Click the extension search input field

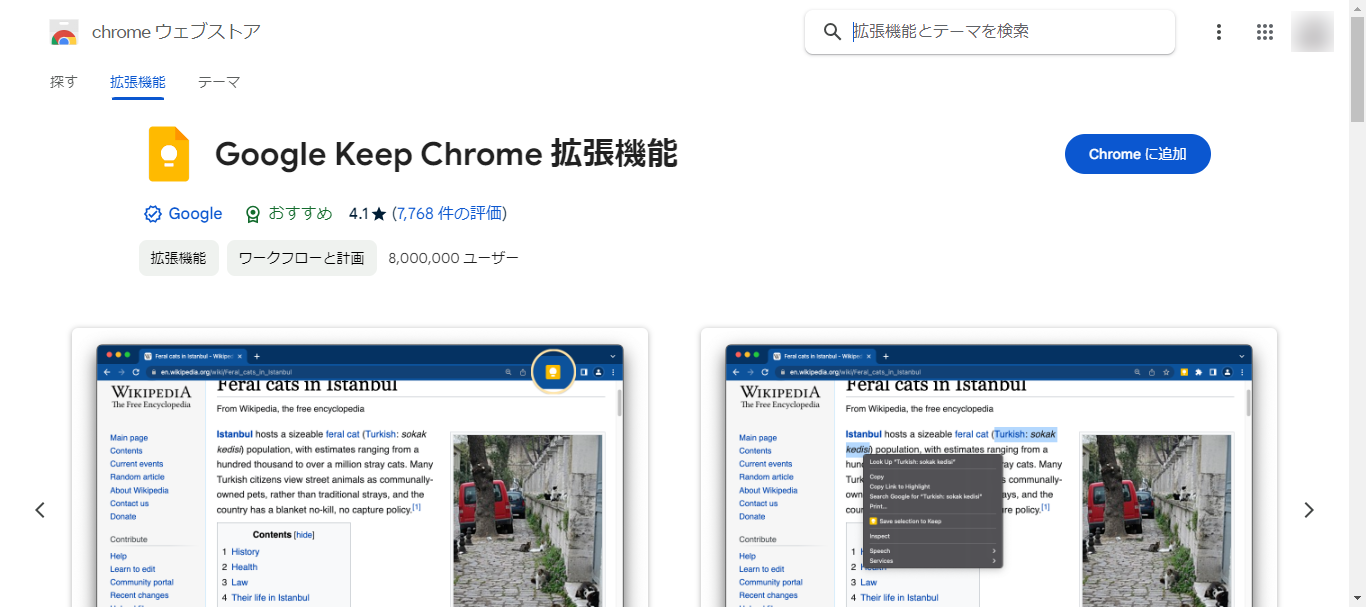(990, 31)
